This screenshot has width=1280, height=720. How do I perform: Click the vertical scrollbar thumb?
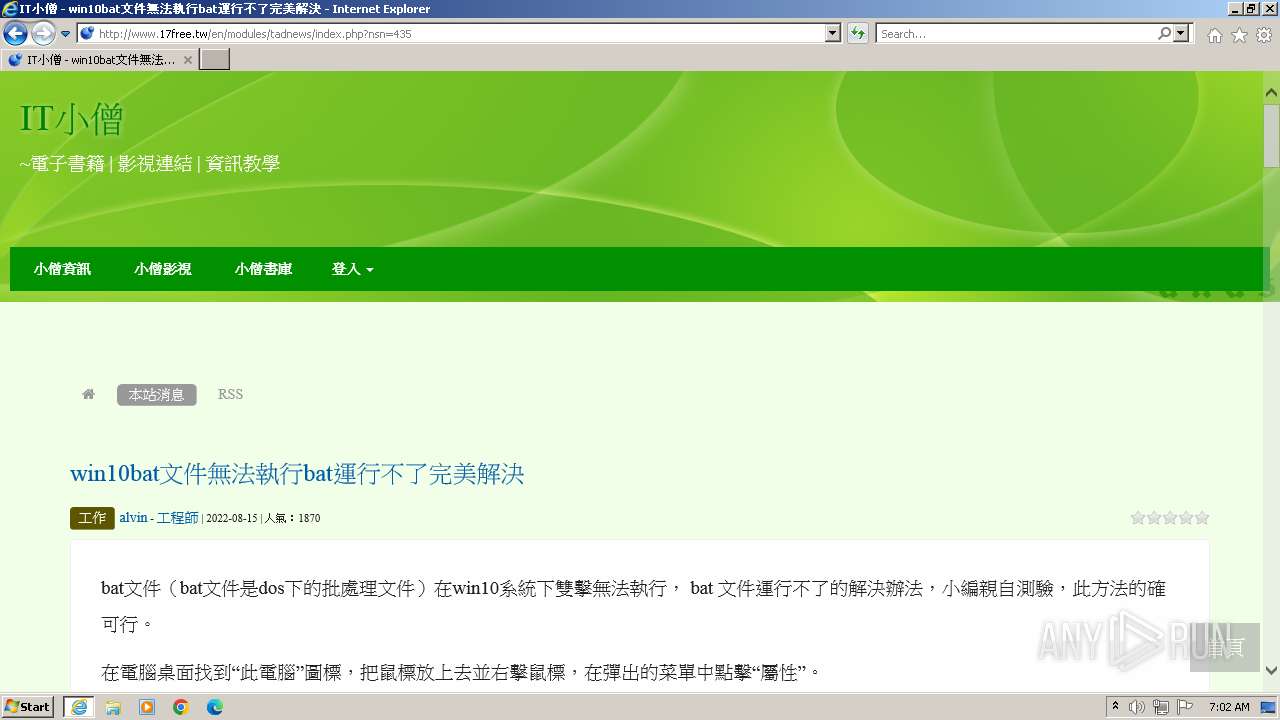pos(1271,135)
